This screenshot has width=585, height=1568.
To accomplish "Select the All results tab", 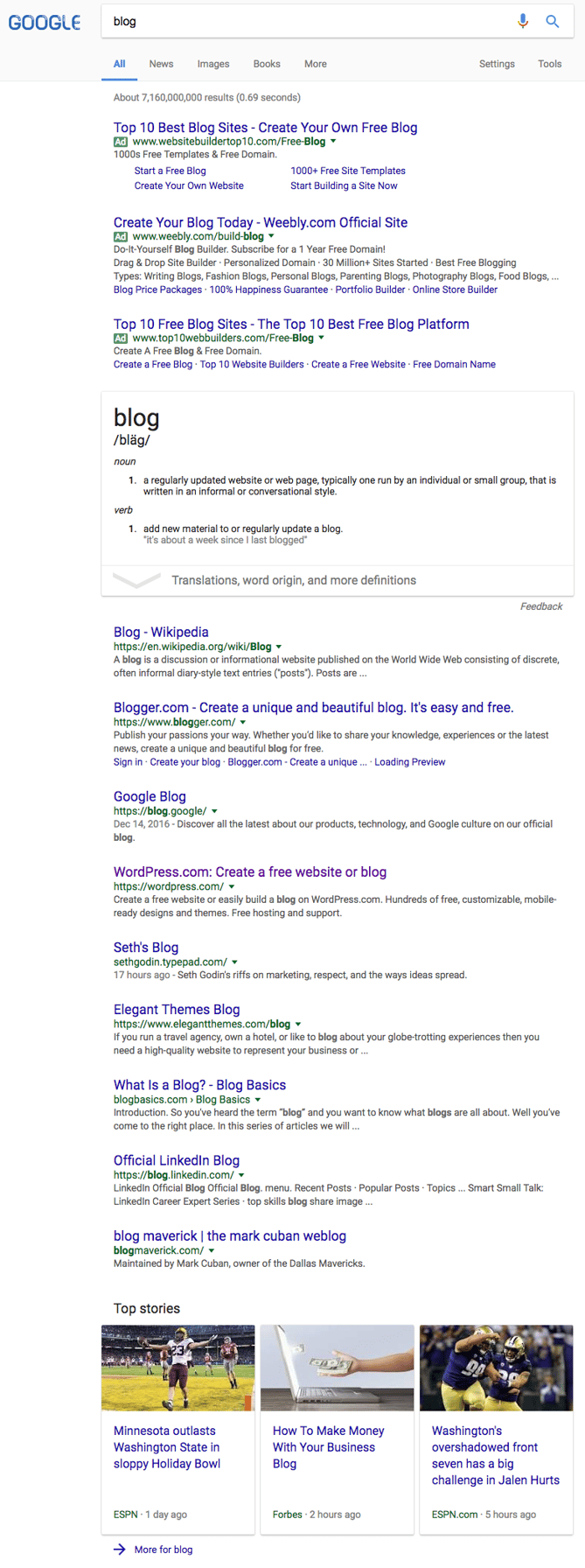I will click(x=120, y=64).
